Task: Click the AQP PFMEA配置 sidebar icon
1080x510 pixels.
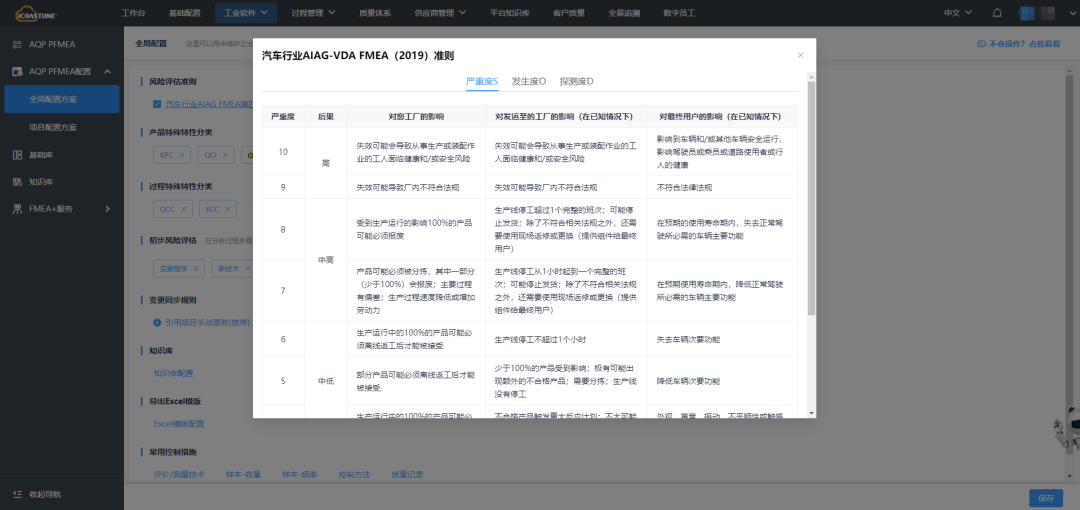Action: [17, 72]
